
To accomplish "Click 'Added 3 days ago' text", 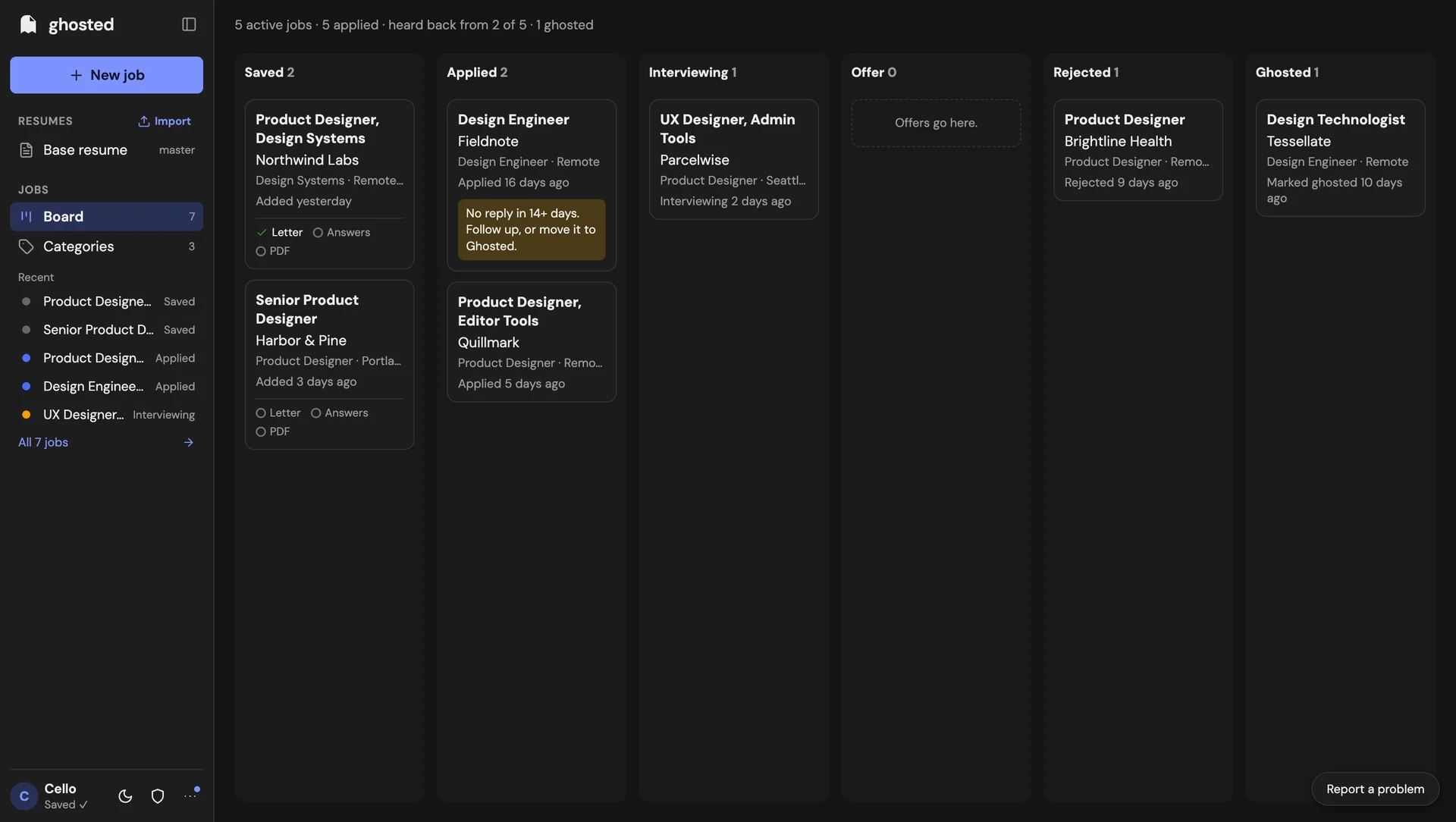I will coord(306,382).
